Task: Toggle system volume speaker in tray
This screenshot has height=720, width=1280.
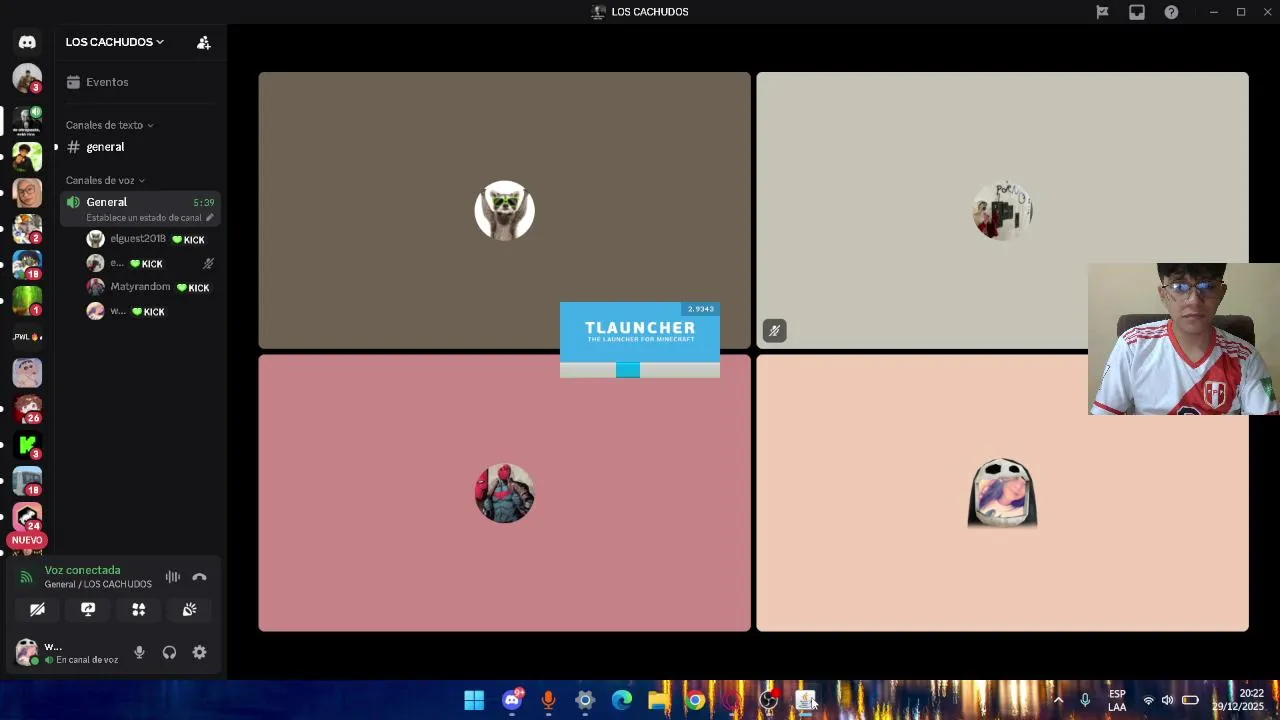Action: [x=1167, y=700]
